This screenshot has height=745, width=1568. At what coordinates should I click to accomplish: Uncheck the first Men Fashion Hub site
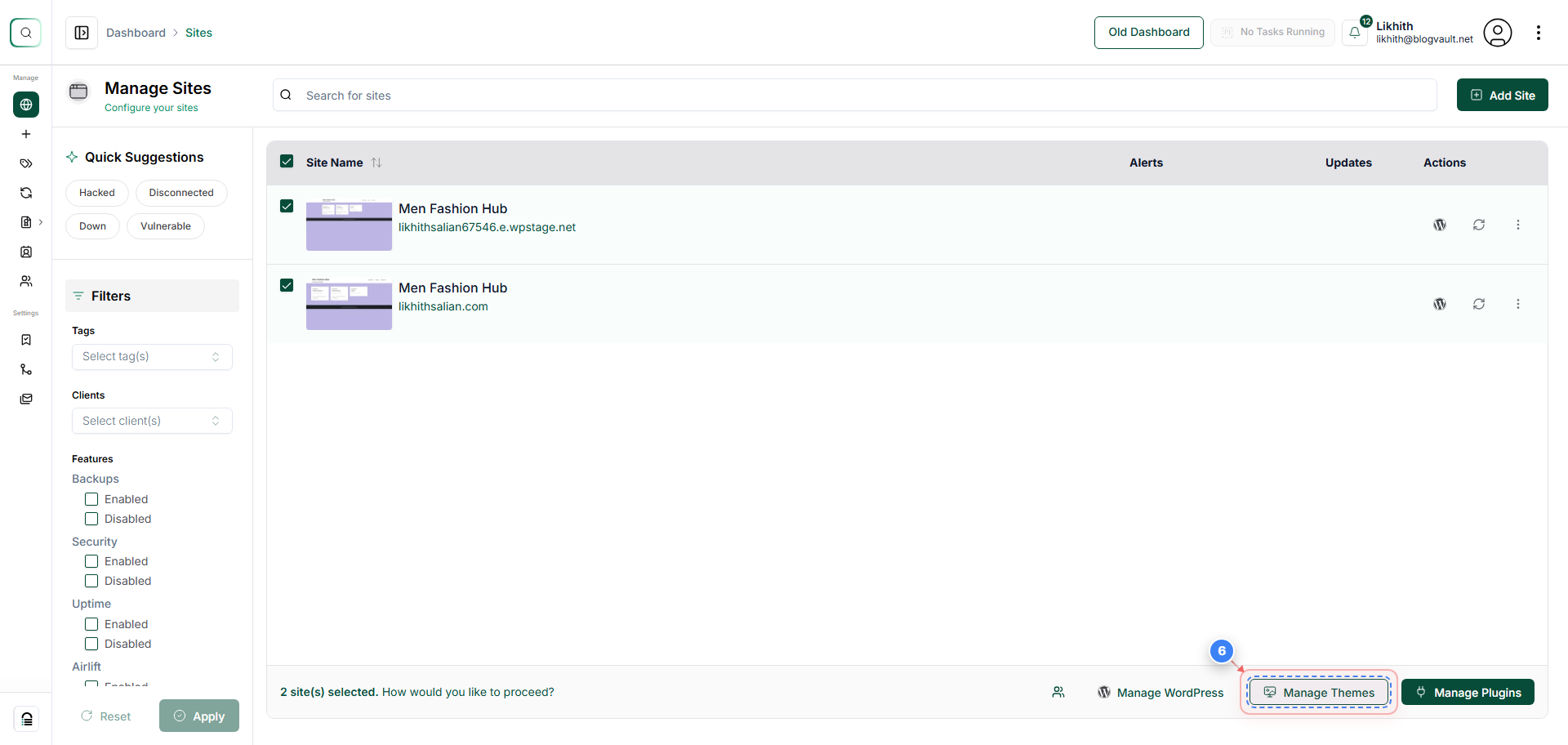287,206
